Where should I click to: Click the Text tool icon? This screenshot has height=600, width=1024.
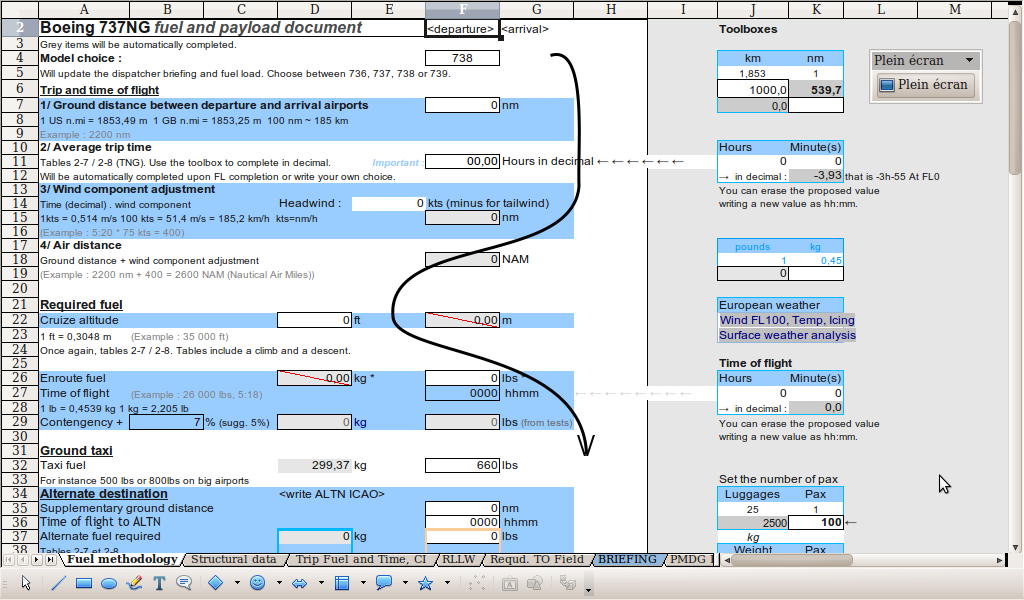[x=159, y=583]
